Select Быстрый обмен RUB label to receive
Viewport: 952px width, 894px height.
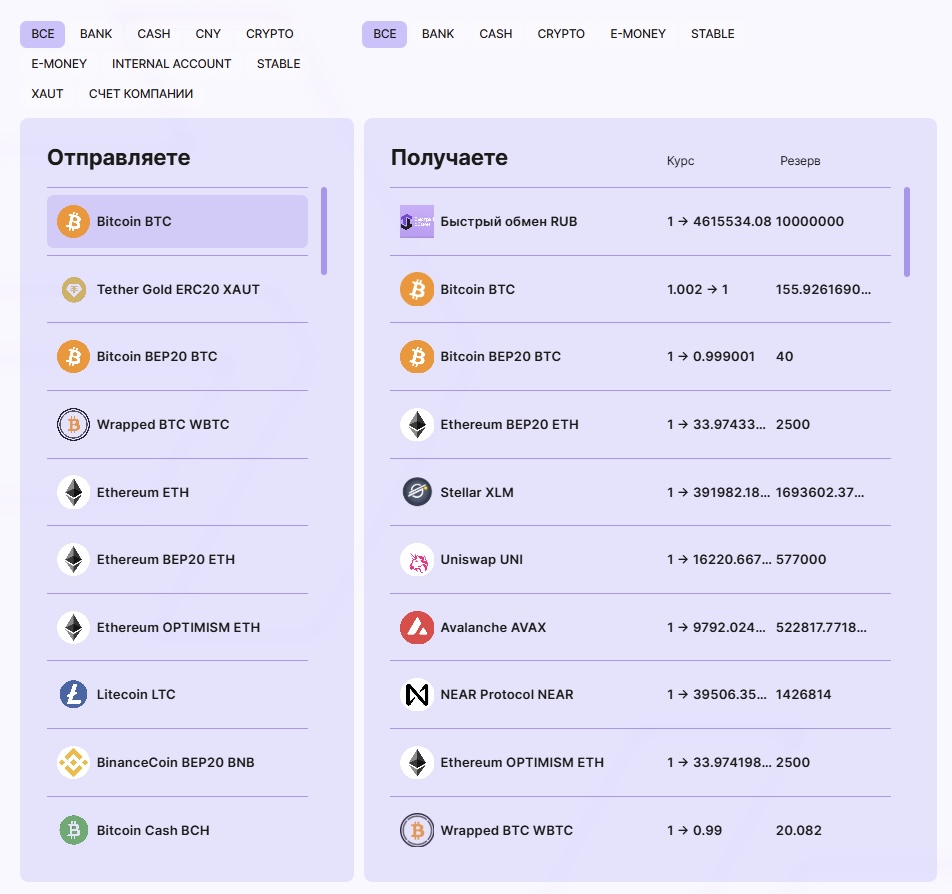(x=509, y=222)
